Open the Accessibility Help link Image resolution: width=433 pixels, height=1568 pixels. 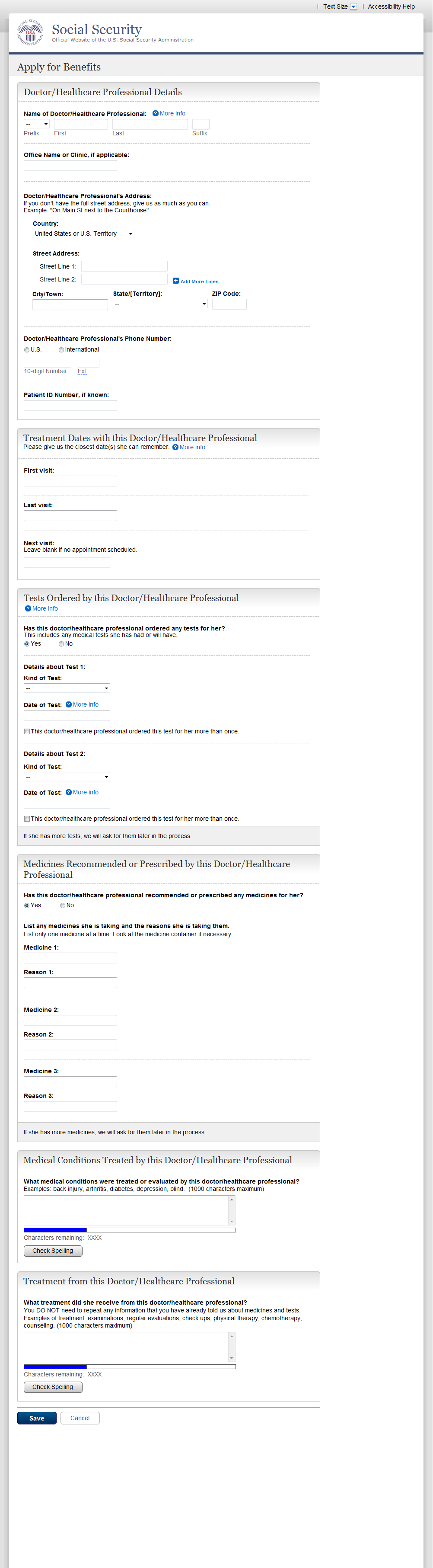391,6
